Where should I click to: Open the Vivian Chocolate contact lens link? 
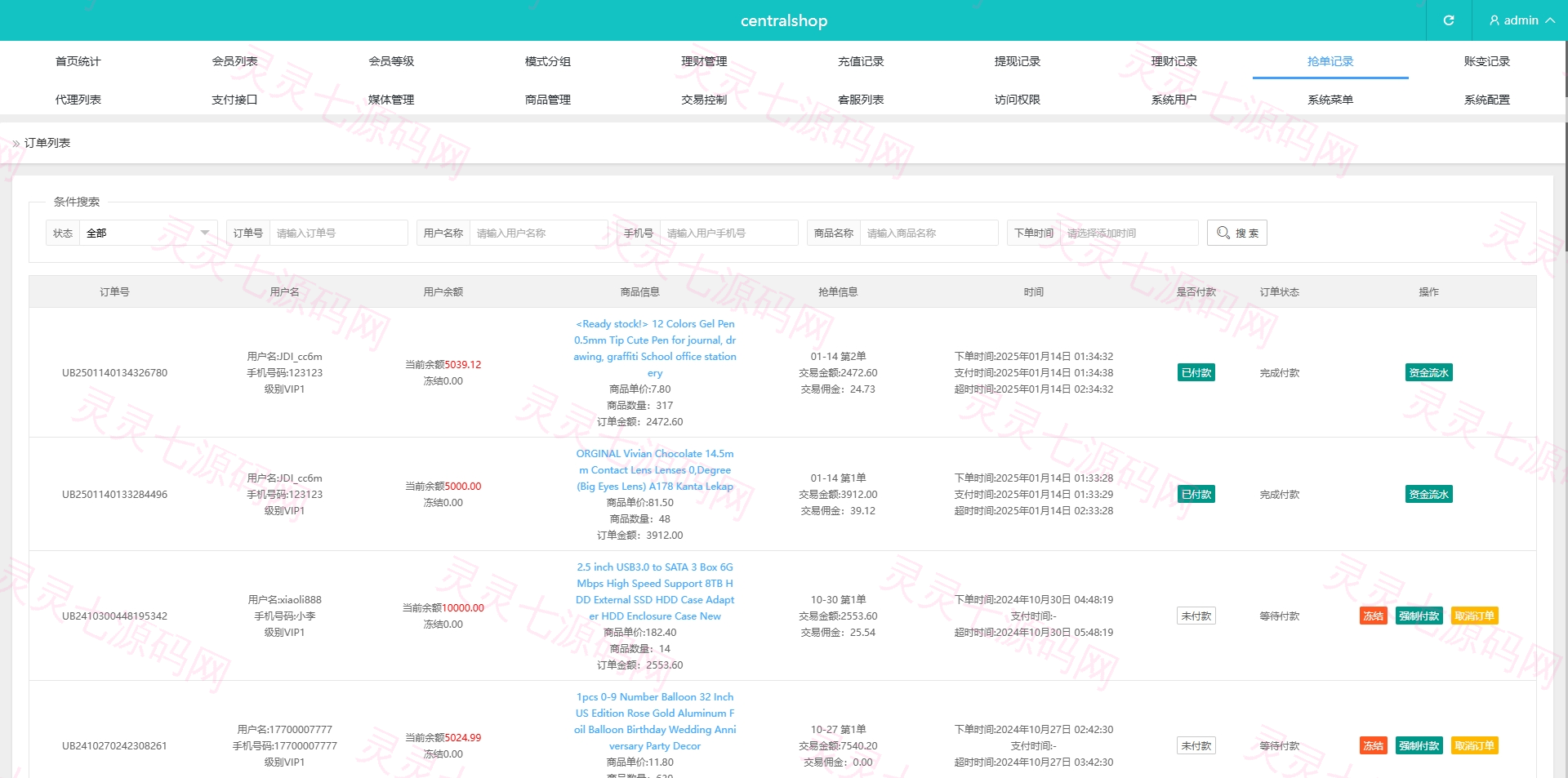coord(655,470)
